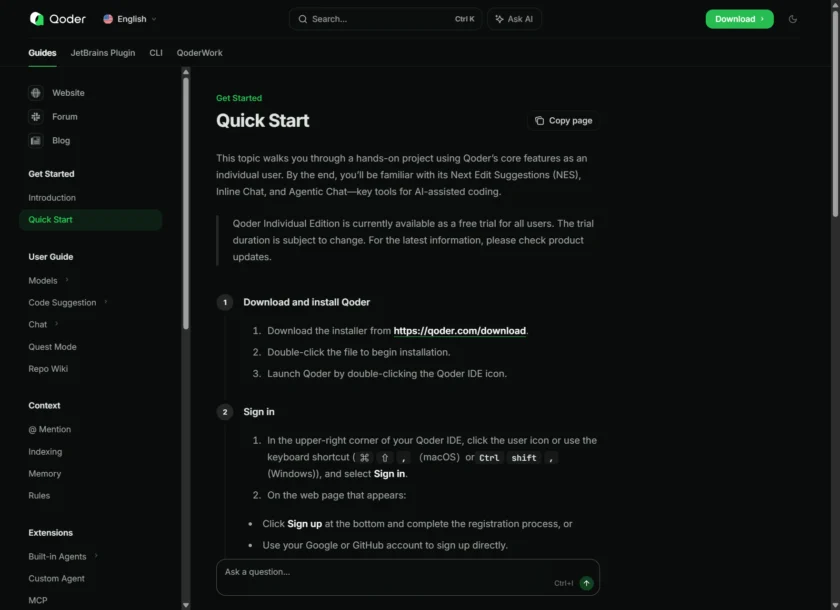Screen dimensions: 840x610
Task: Switch to the QoderWork tab
Action: (199, 53)
